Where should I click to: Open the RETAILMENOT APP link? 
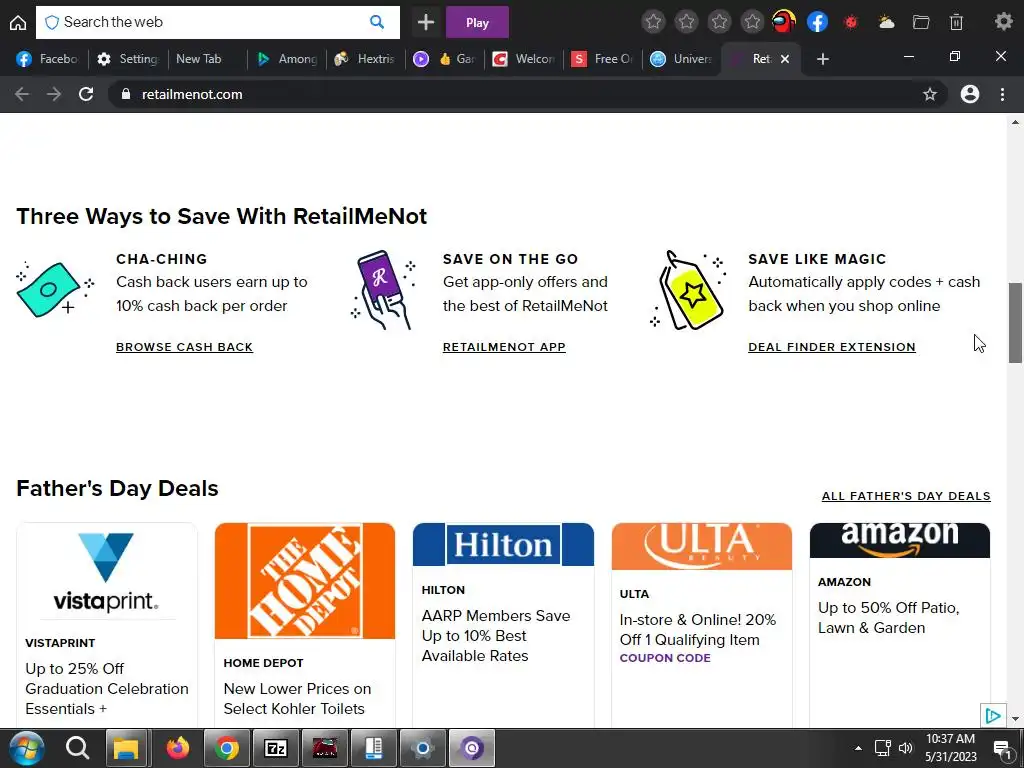(x=504, y=347)
